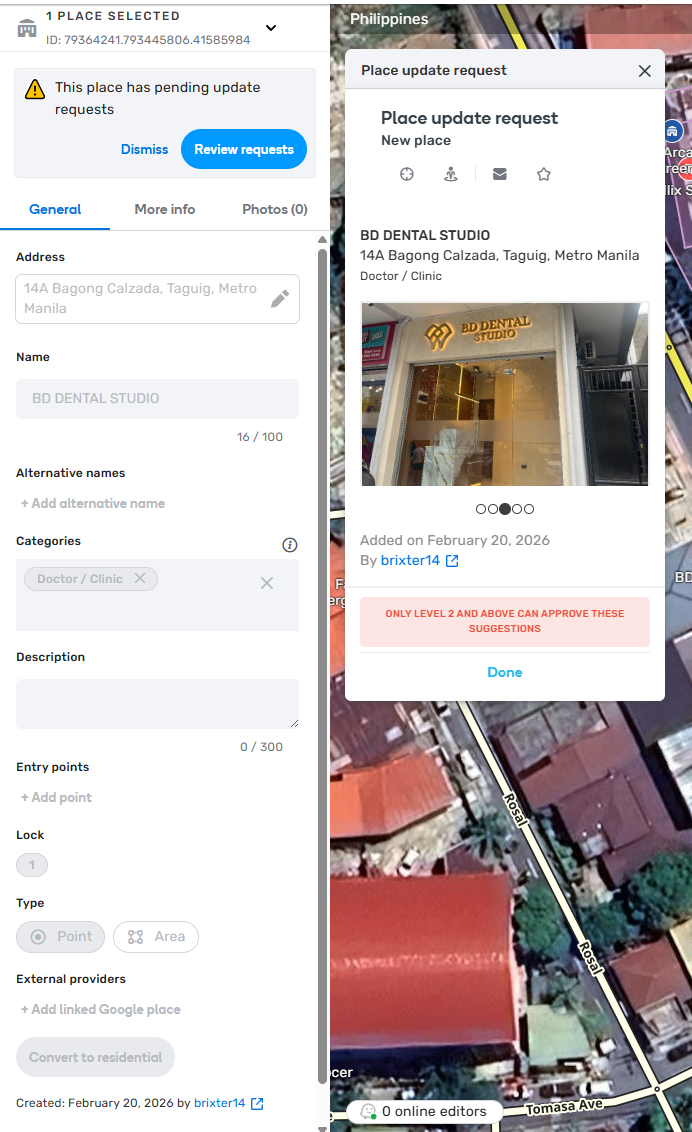The image size is (692, 1132).
Task: Switch to the More info tab
Action: point(165,209)
